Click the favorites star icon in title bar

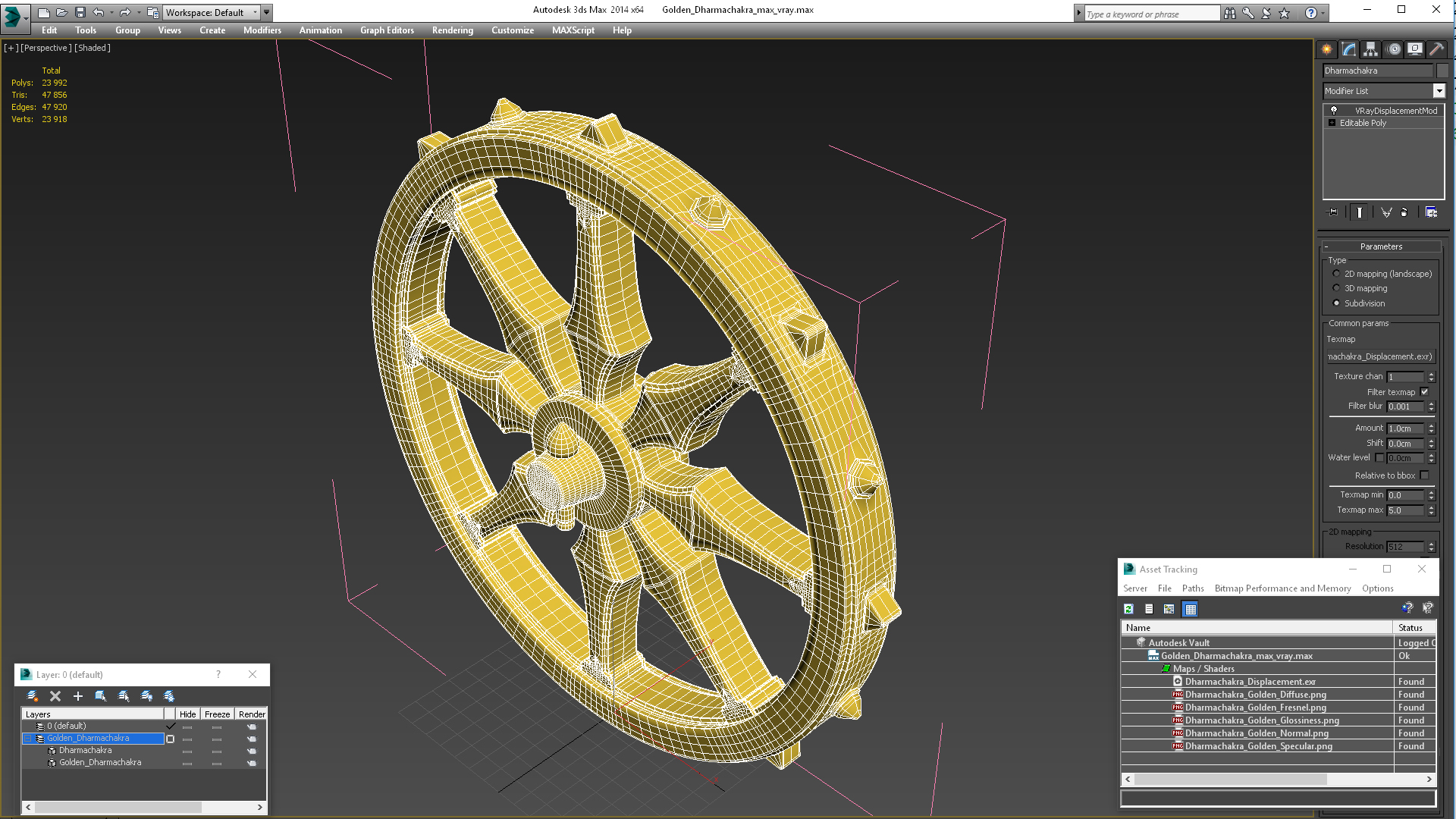1284,13
